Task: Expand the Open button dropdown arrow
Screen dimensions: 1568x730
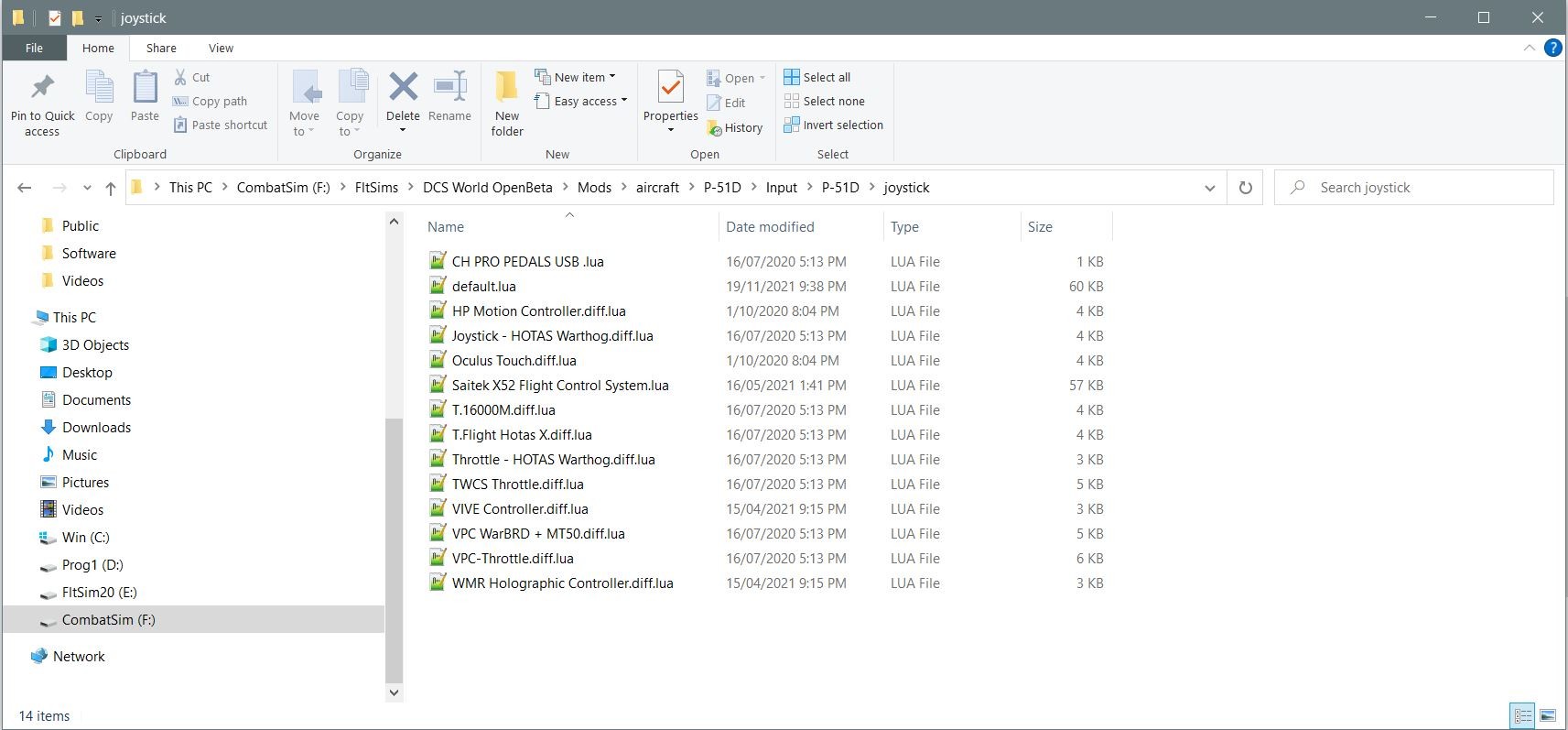Action: (762, 79)
